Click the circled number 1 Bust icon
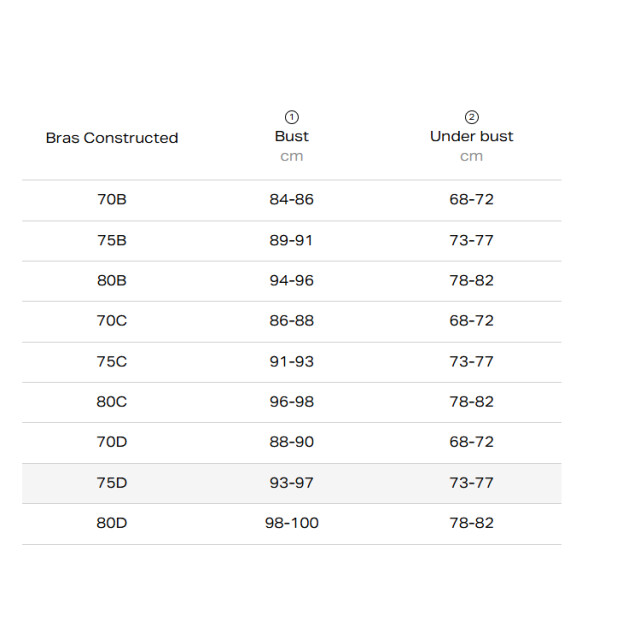640x640 pixels. [x=291, y=118]
